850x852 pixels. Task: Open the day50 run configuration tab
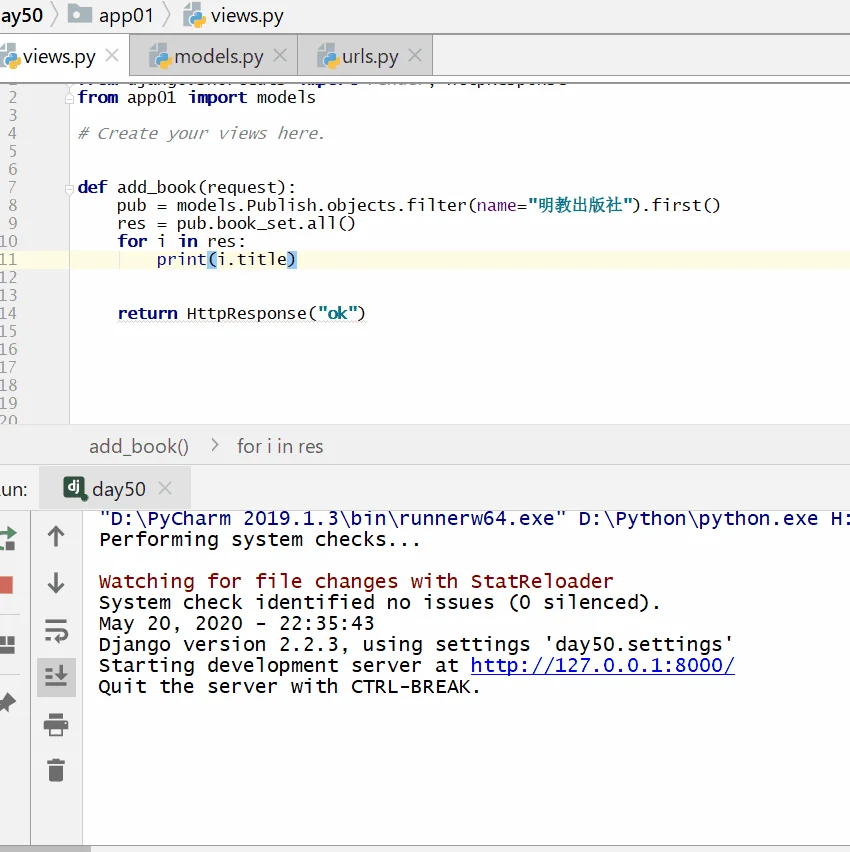[116, 488]
